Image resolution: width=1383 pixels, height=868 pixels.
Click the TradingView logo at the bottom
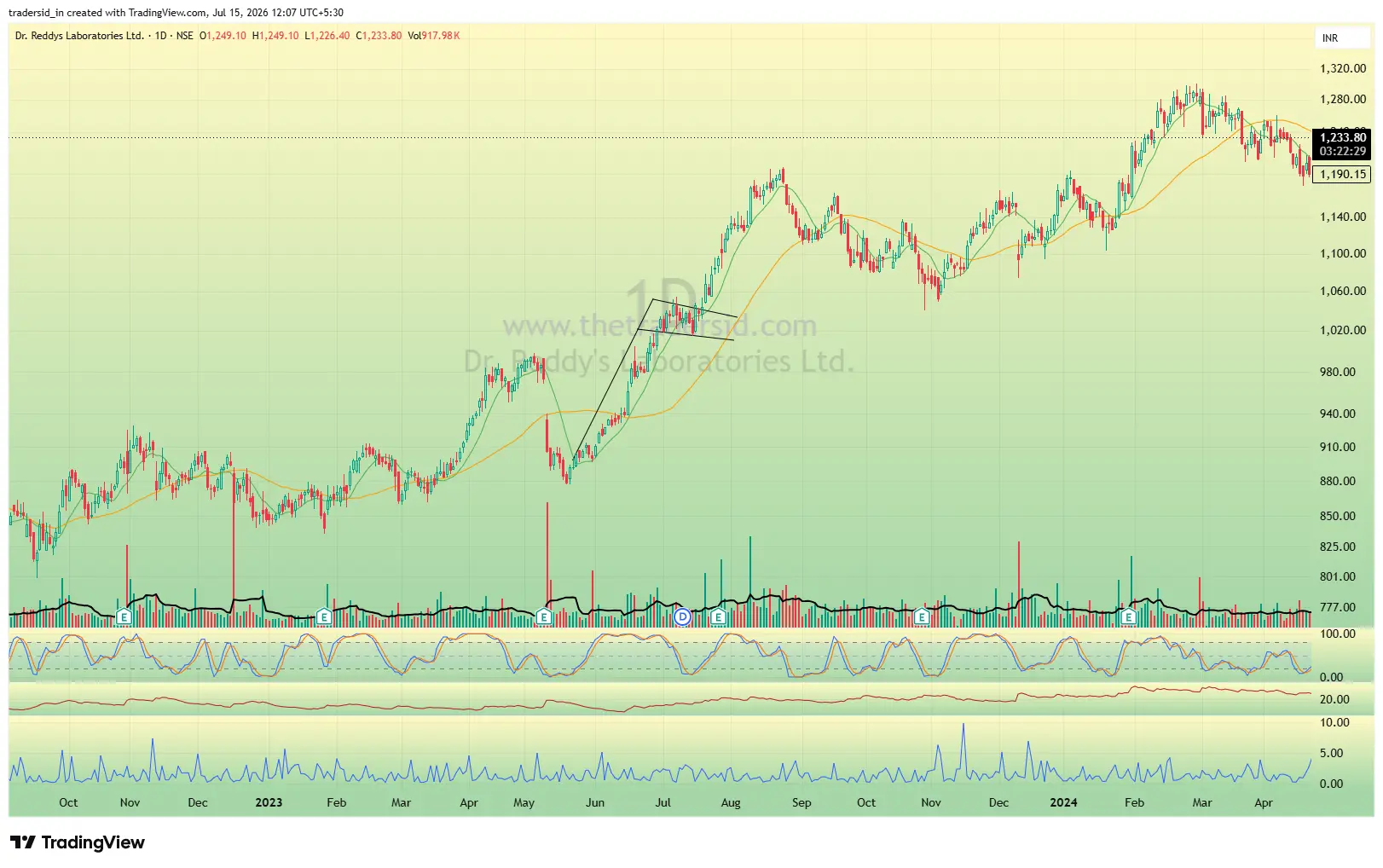(x=78, y=842)
